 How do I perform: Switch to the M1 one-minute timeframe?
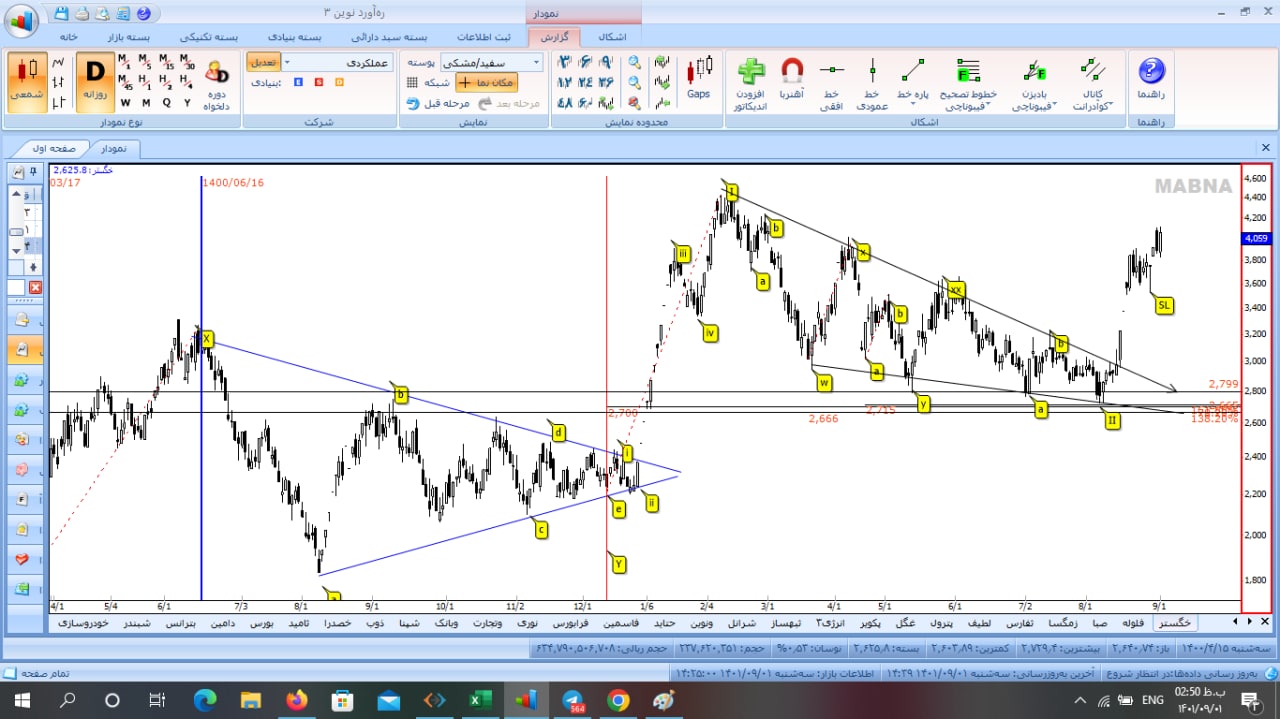click(x=124, y=62)
